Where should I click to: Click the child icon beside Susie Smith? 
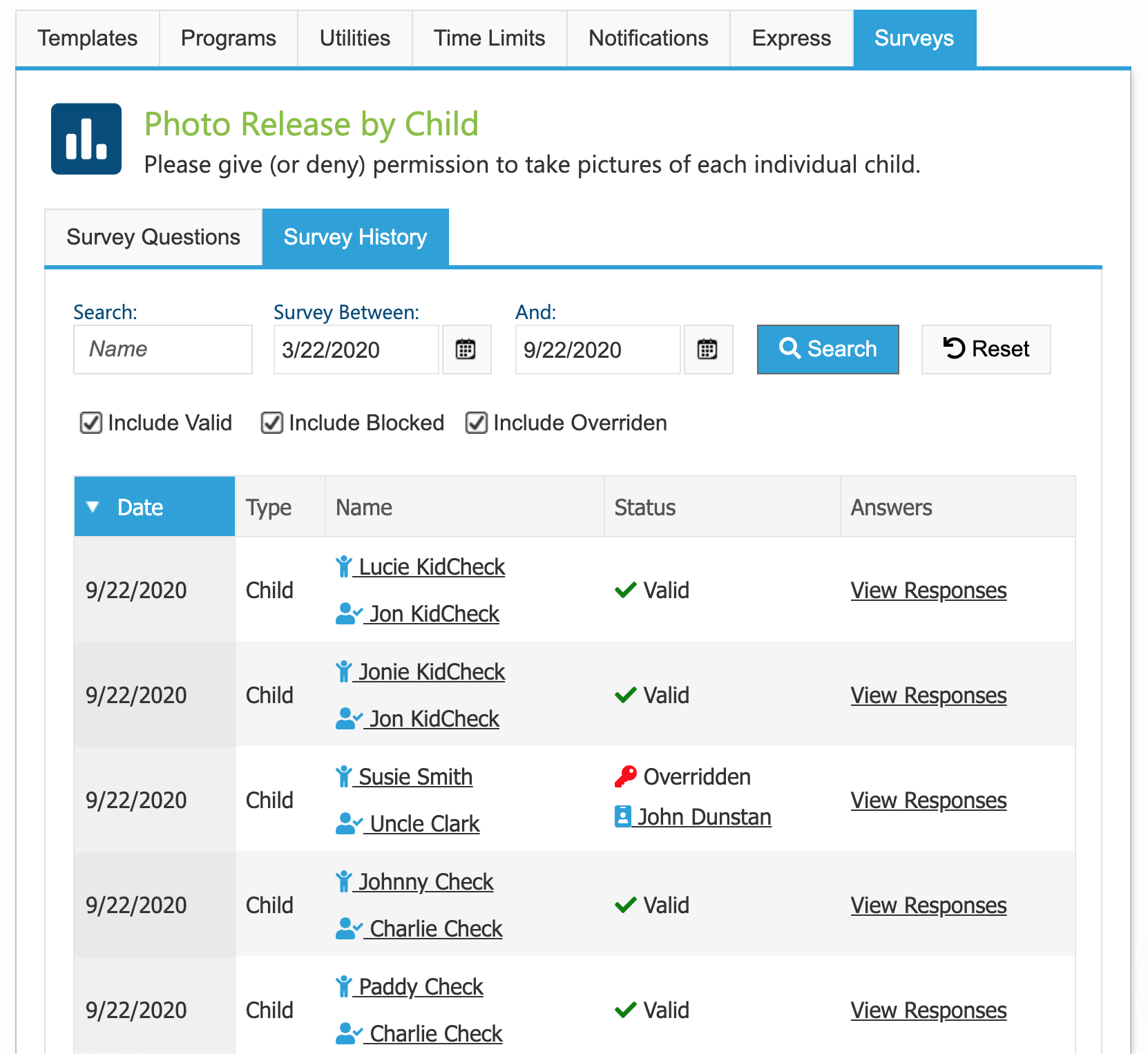pos(343,775)
